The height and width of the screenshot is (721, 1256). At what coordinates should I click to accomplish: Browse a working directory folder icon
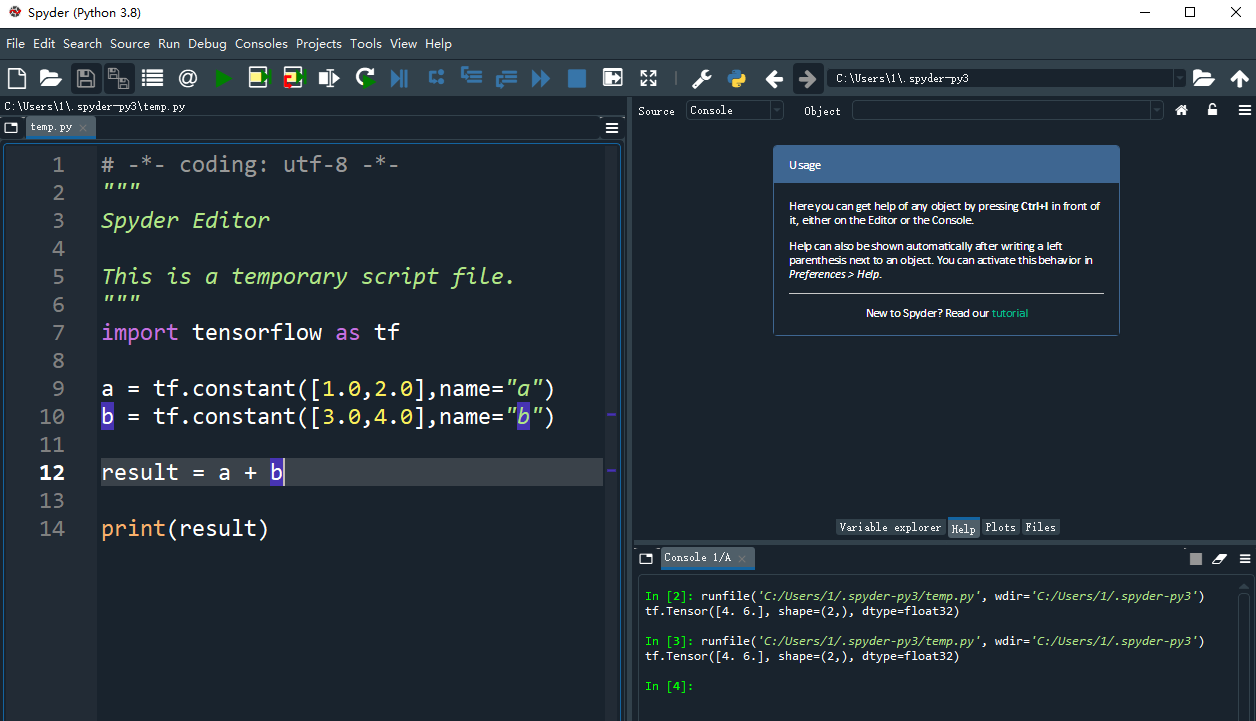tap(1203, 78)
